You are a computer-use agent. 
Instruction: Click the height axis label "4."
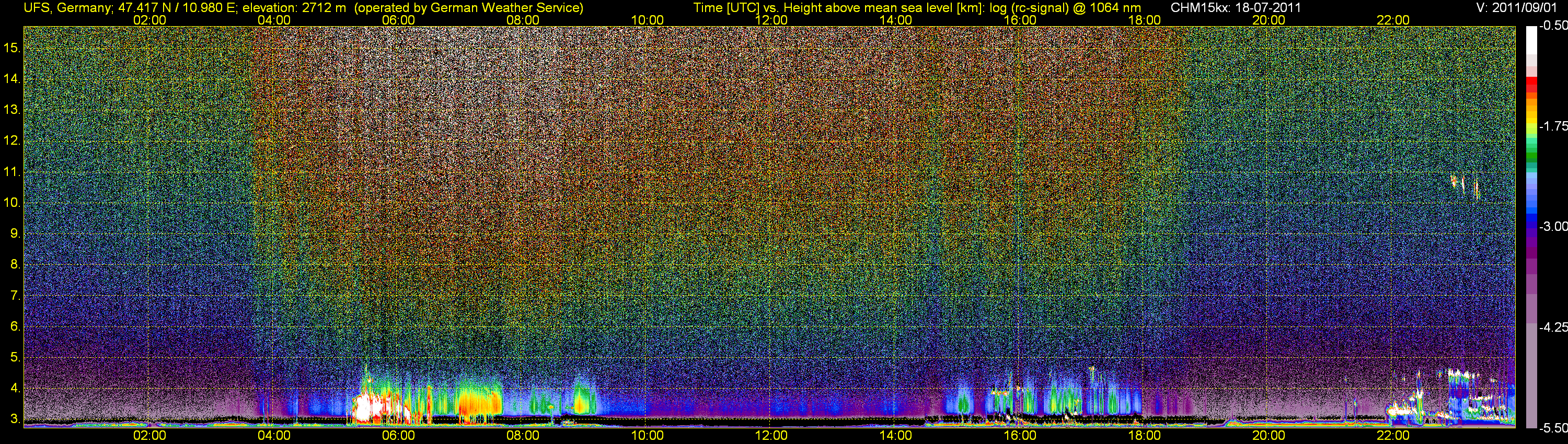click(16, 388)
